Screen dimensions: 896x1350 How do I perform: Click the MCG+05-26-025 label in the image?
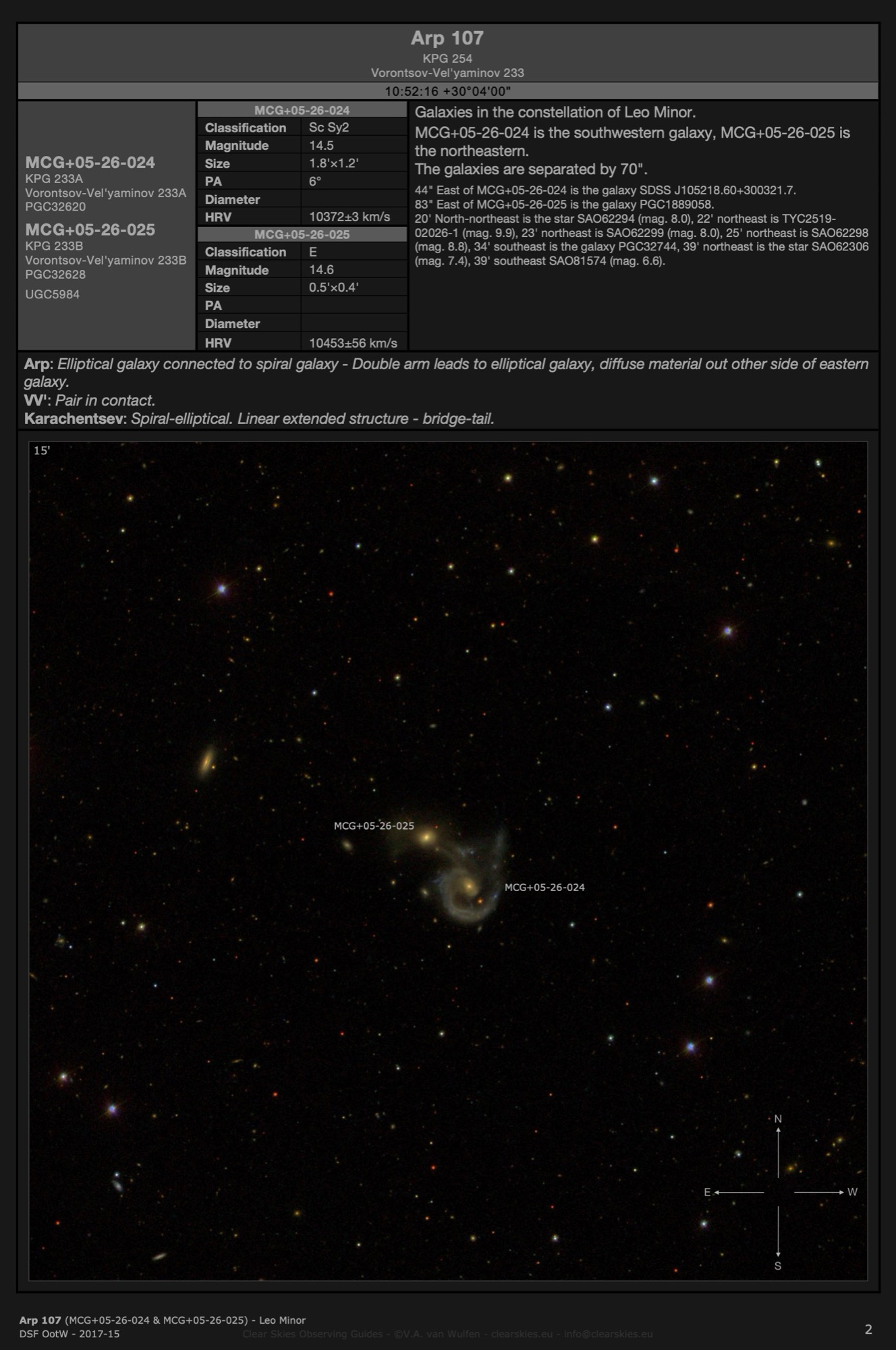click(x=374, y=826)
